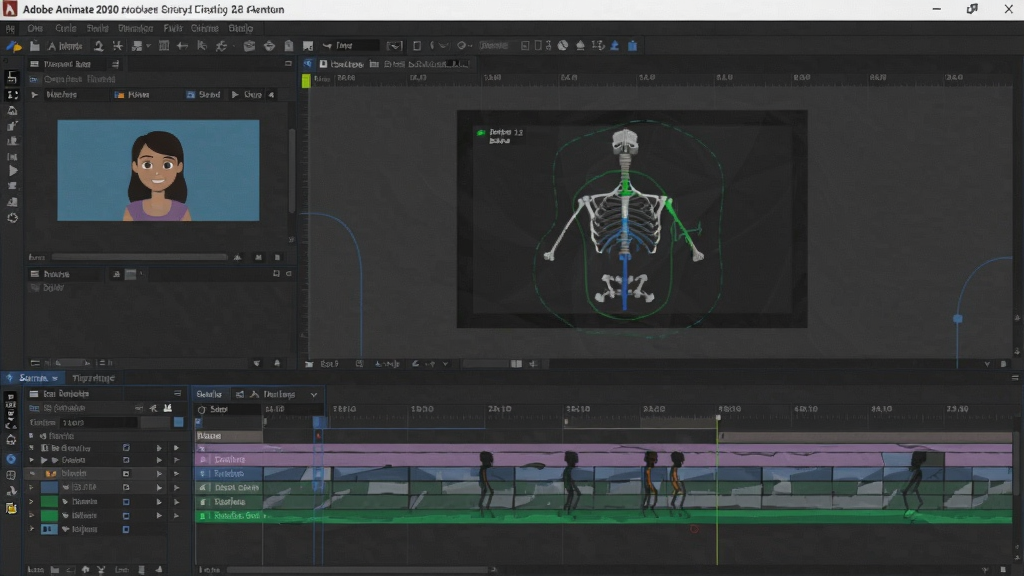
Task: Toggle the checkbox on the orange-icon layer row
Action: [x=126, y=473]
